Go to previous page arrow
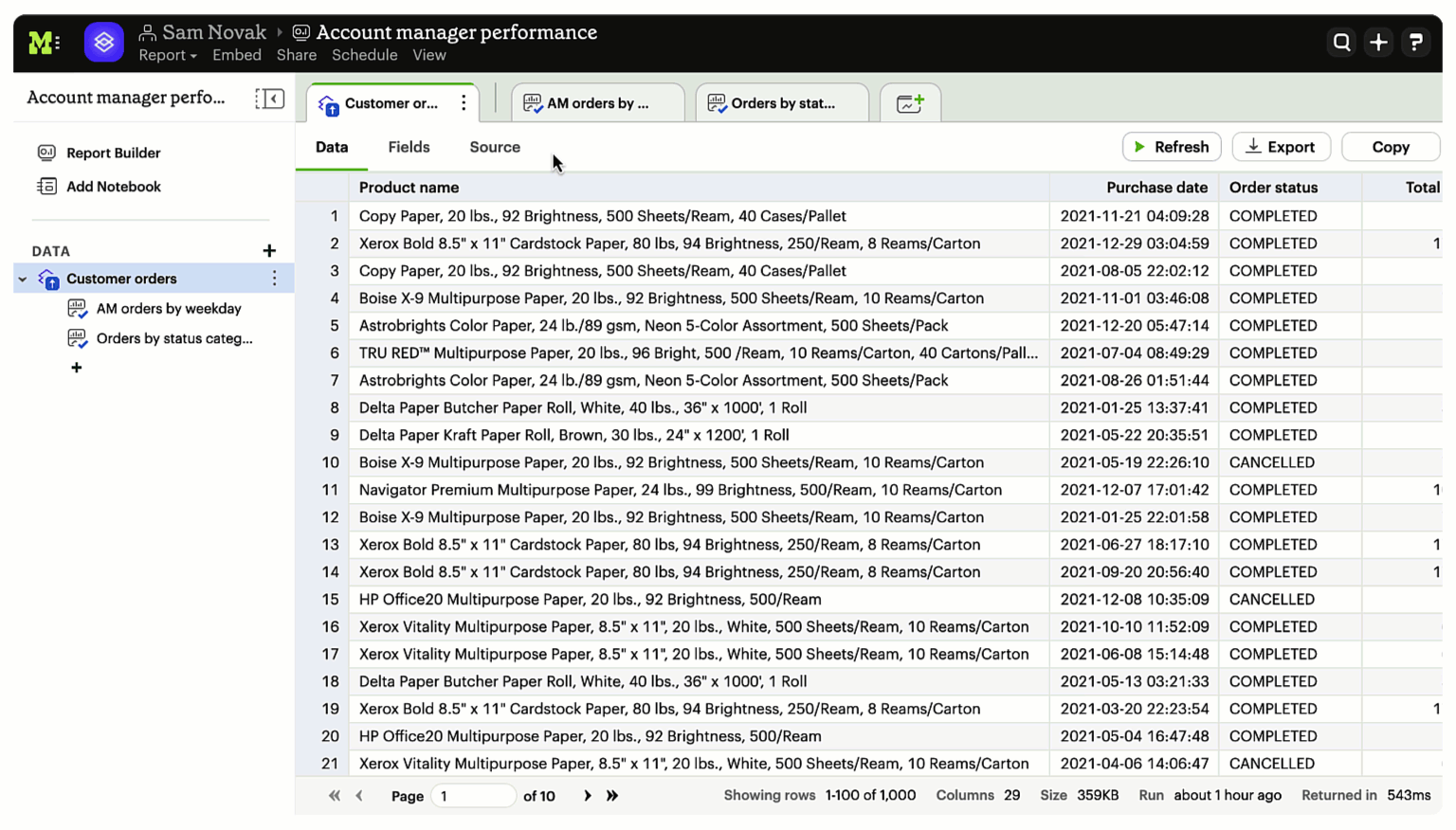The image size is (1456, 830). (x=359, y=796)
